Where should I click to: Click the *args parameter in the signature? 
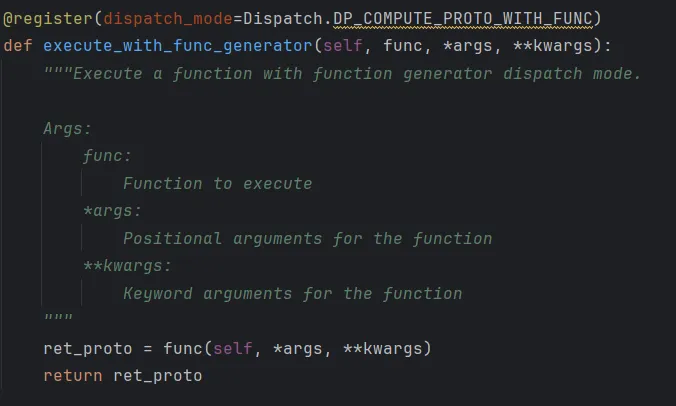[x=467, y=46]
